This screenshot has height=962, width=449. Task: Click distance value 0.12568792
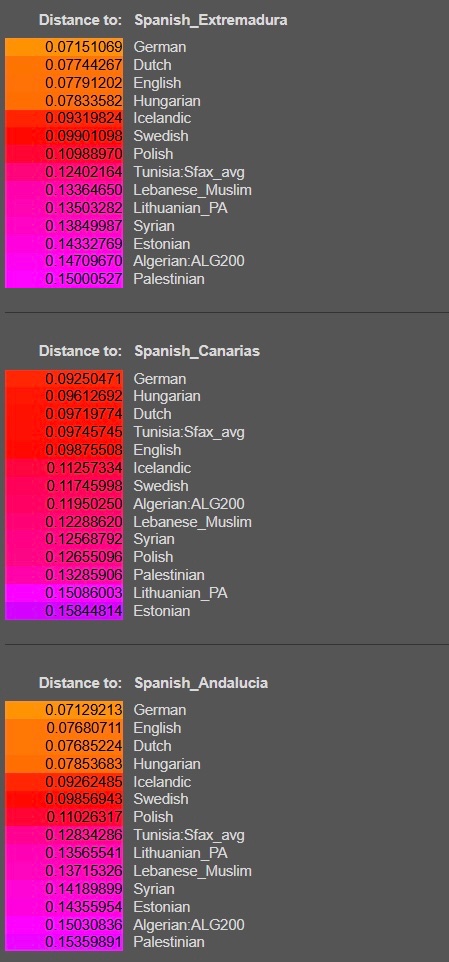pos(85,539)
